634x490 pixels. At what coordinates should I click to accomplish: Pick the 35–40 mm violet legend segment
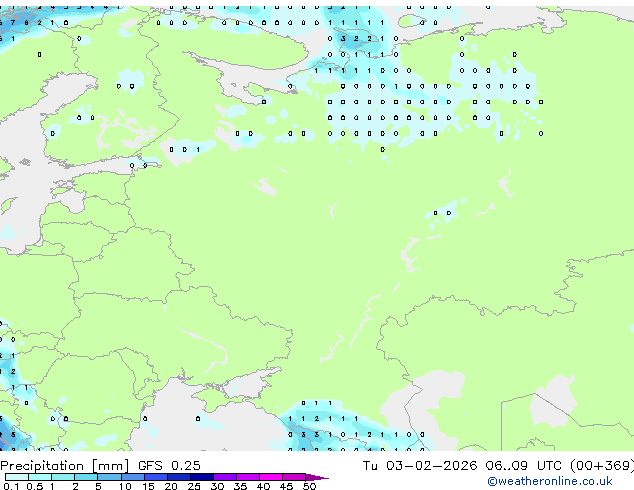tap(247, 477)
